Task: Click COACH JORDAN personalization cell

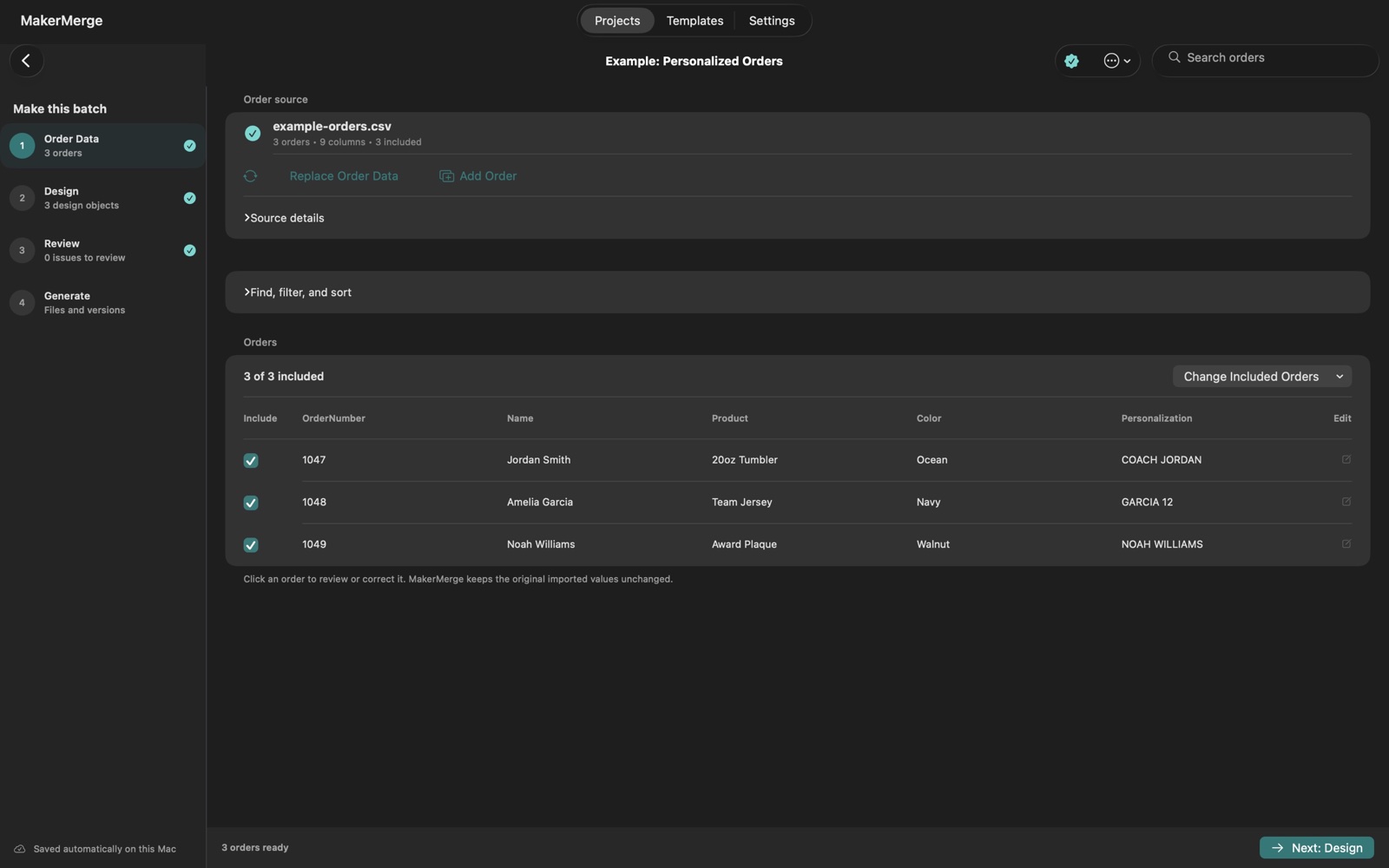Action: 1162,460
